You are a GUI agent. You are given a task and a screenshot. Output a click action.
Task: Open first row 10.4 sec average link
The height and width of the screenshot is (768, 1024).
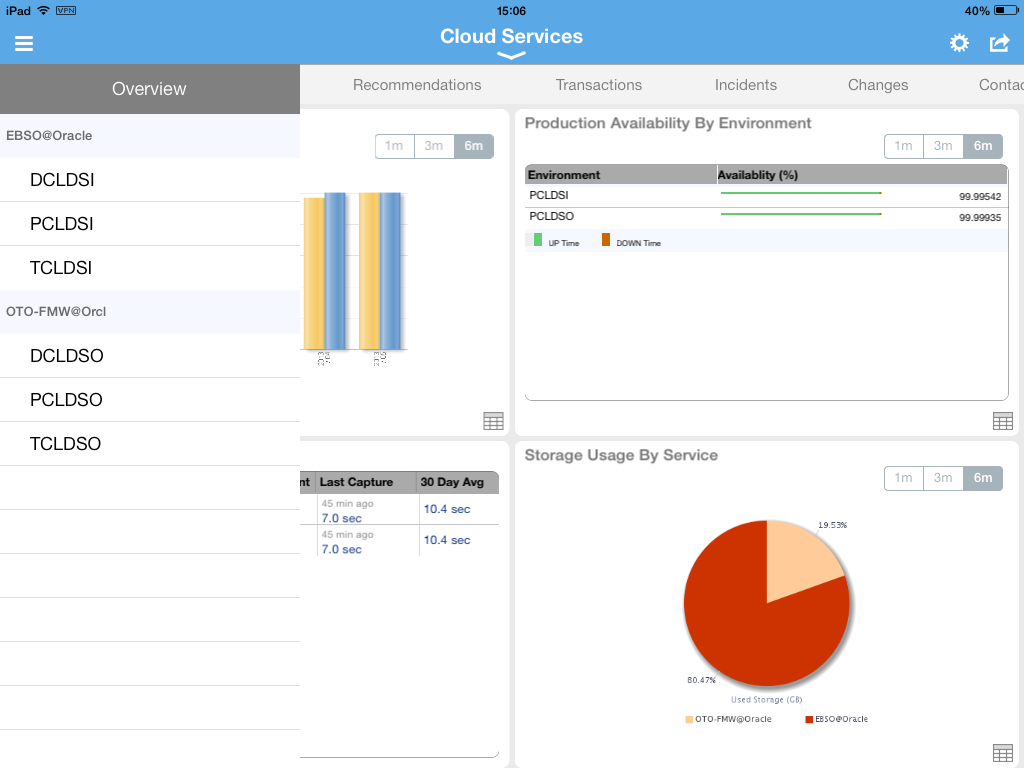point(447,509)
